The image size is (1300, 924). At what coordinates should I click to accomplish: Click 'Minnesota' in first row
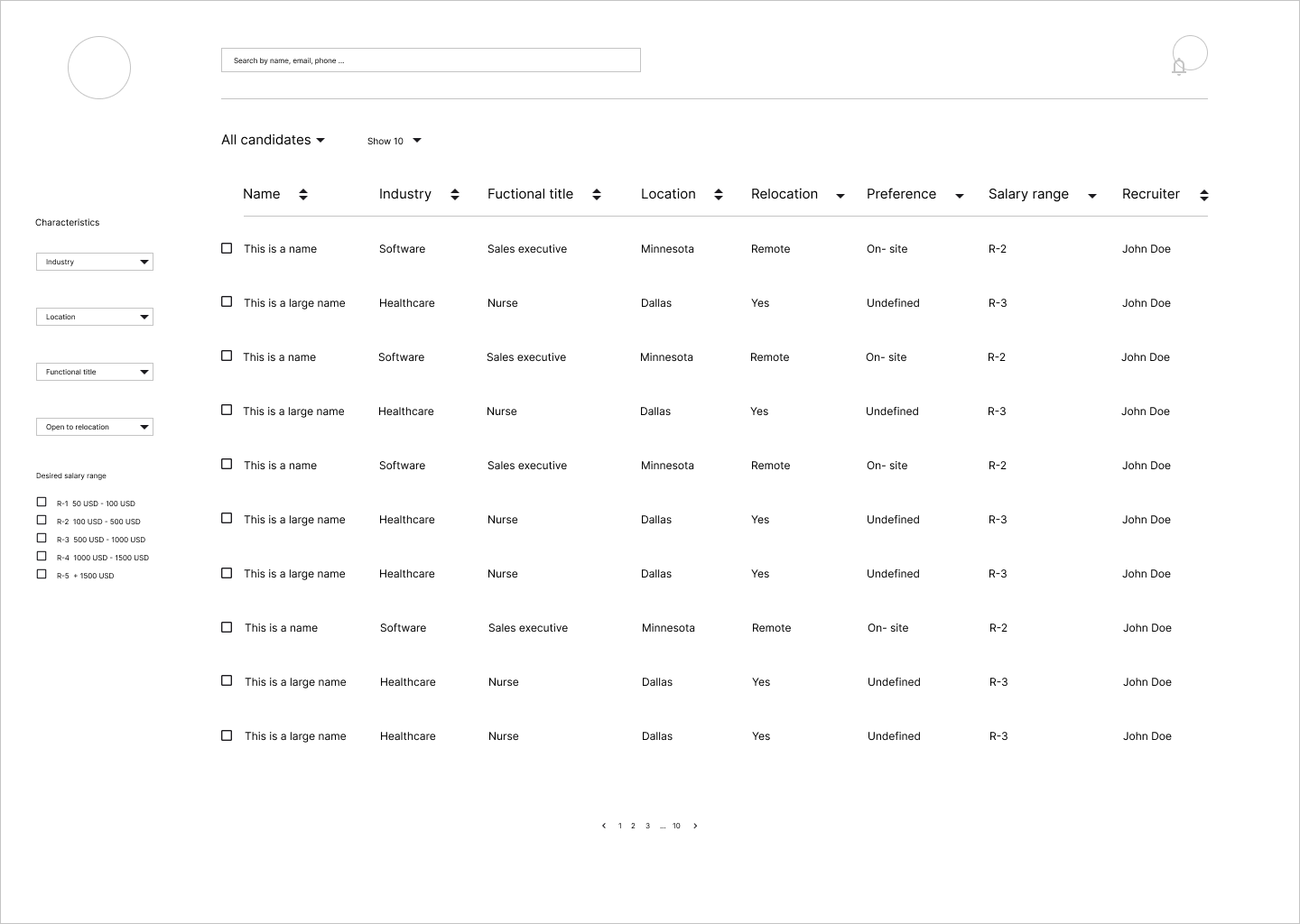coord(667,249)
